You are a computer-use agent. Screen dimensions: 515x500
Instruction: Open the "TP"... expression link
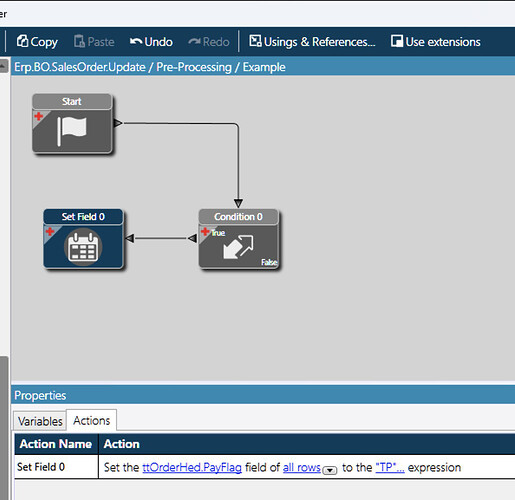(390, 467)
